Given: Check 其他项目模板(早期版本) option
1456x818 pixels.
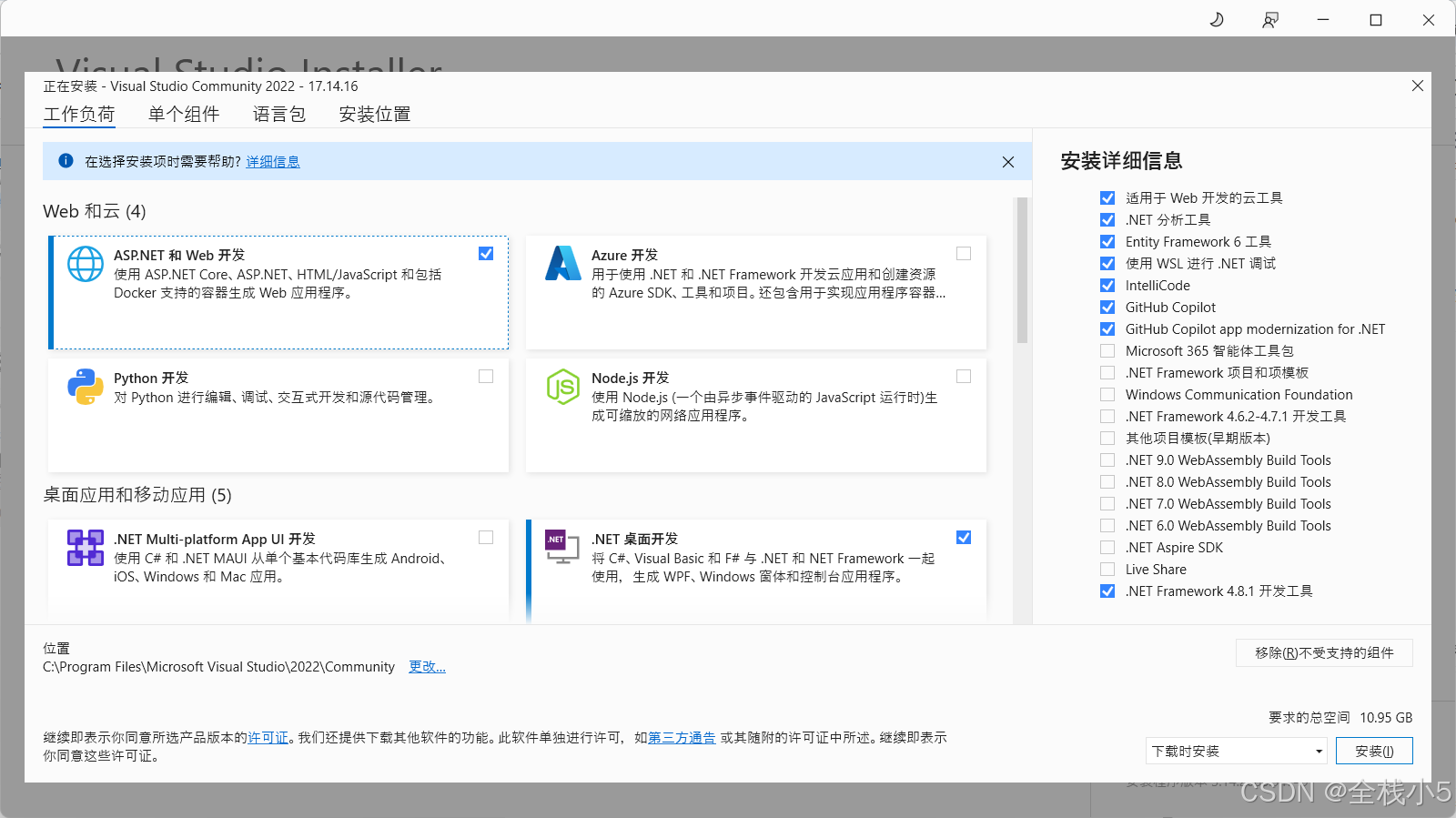Looking at the screenshot, I should pyautogui.click(x=1107, y=438).
